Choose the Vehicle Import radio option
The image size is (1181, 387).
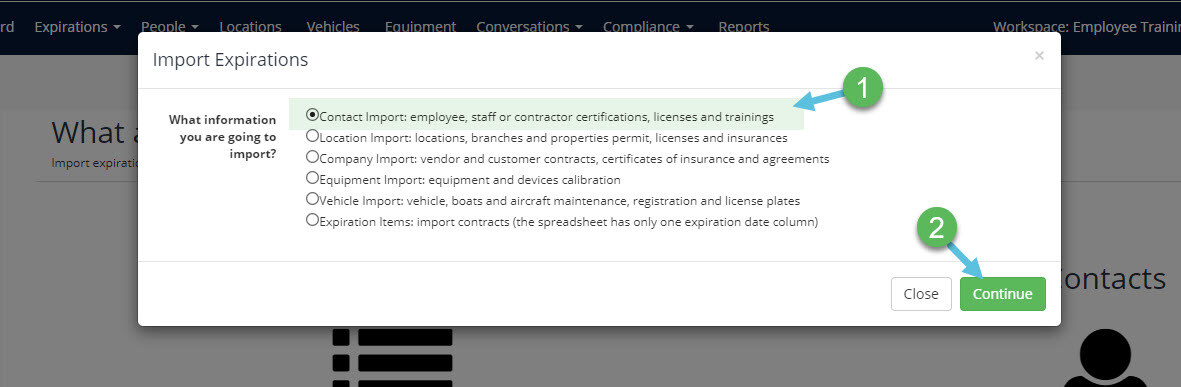click(x=312, y=200)
